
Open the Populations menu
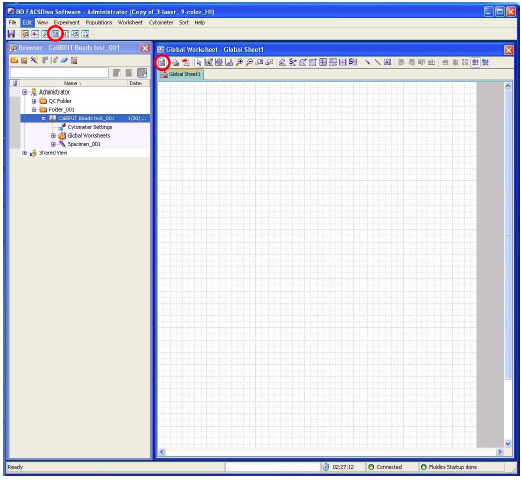(99, 22)
